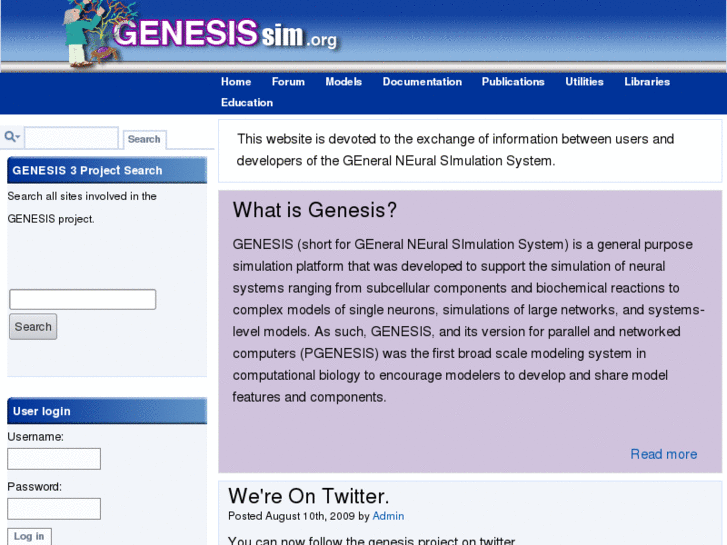The width and height of the screenshot is (727, 545).
Task: Open the Documentation menu item
Action: (422, 82)
